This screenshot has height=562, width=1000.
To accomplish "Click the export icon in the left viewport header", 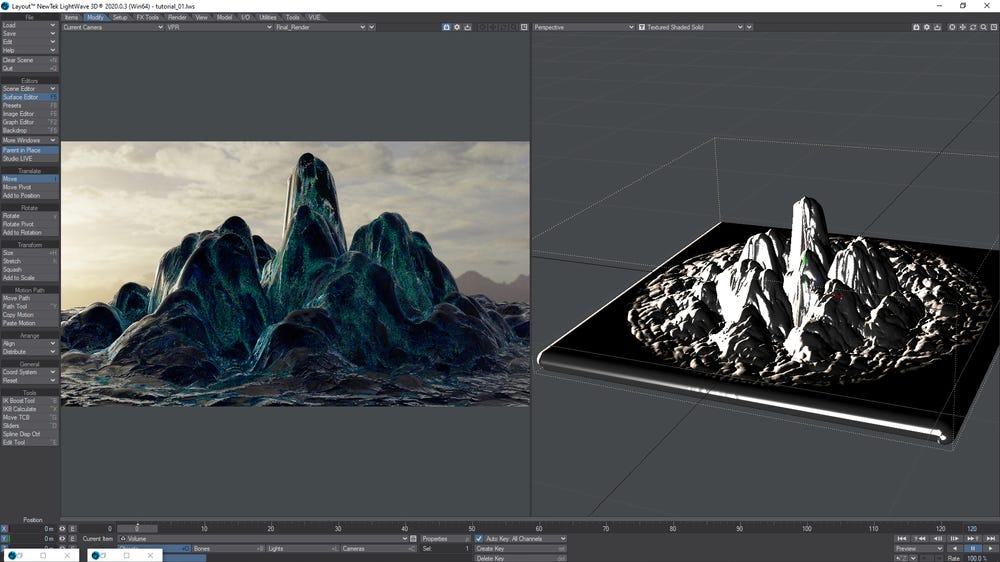I will click(467, 27).
